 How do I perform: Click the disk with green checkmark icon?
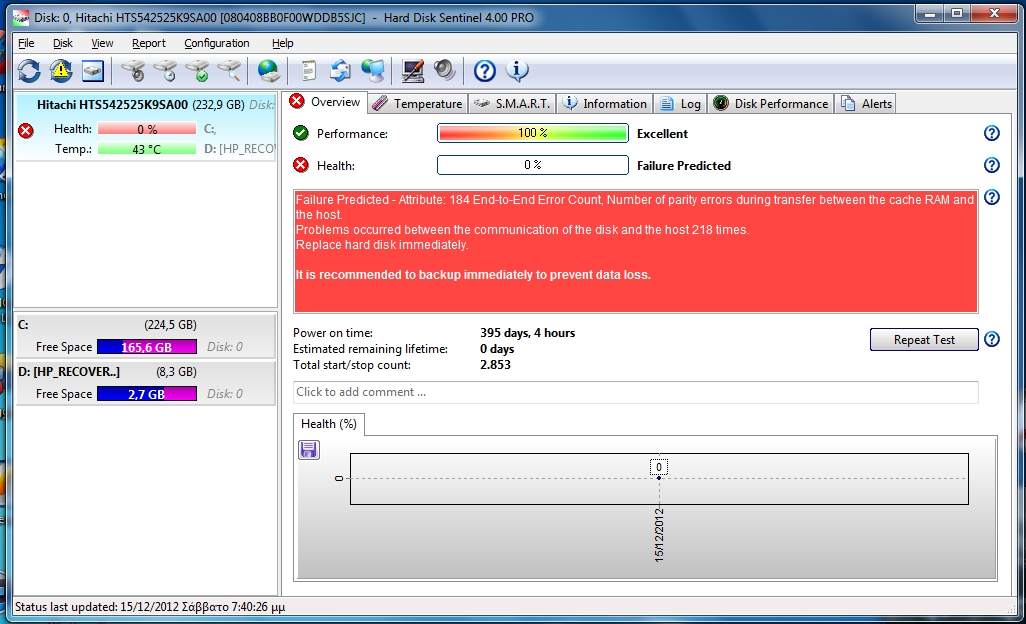pyautogui.click(x=198, y=71)
